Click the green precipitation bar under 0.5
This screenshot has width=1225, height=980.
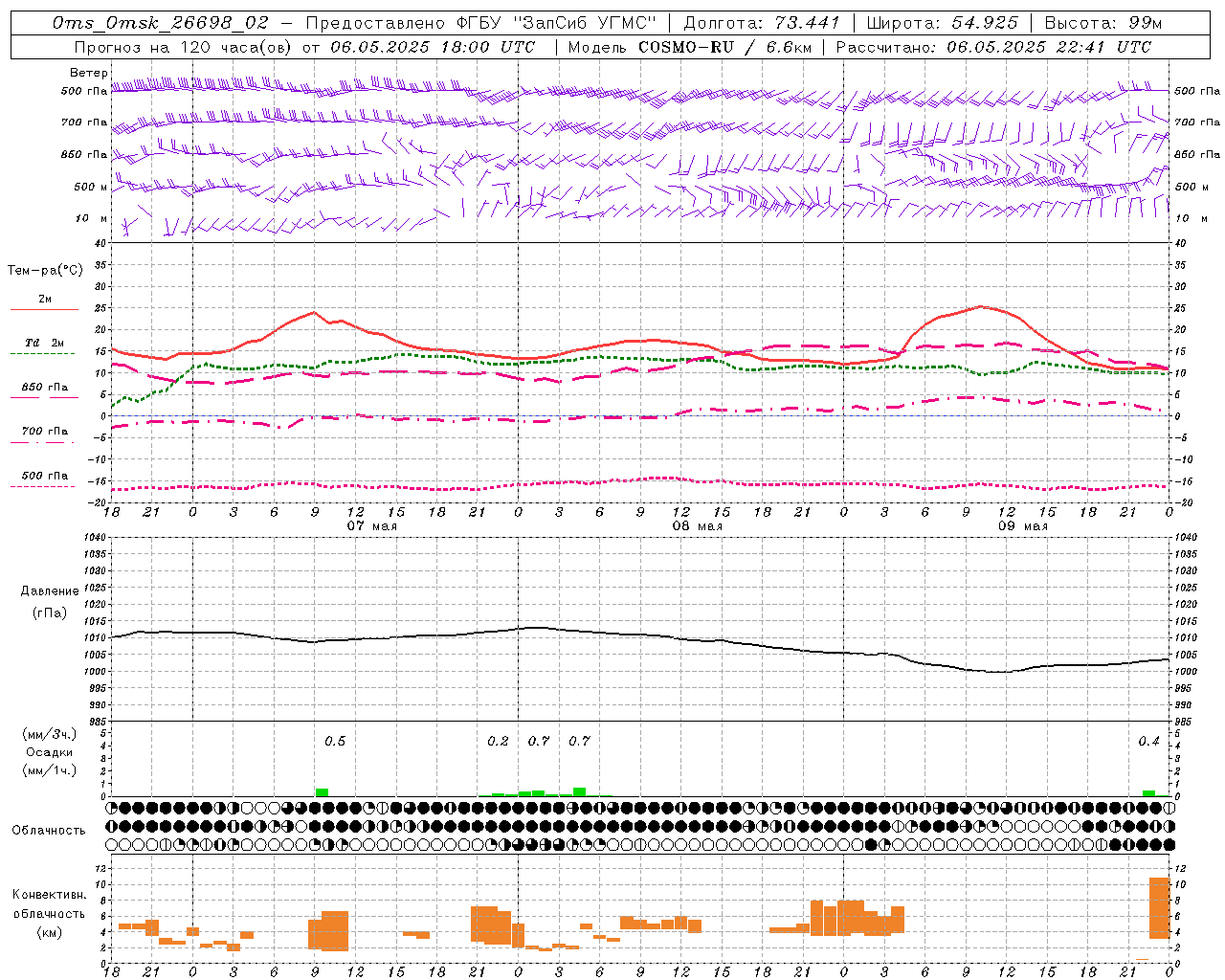click(322, 792)
